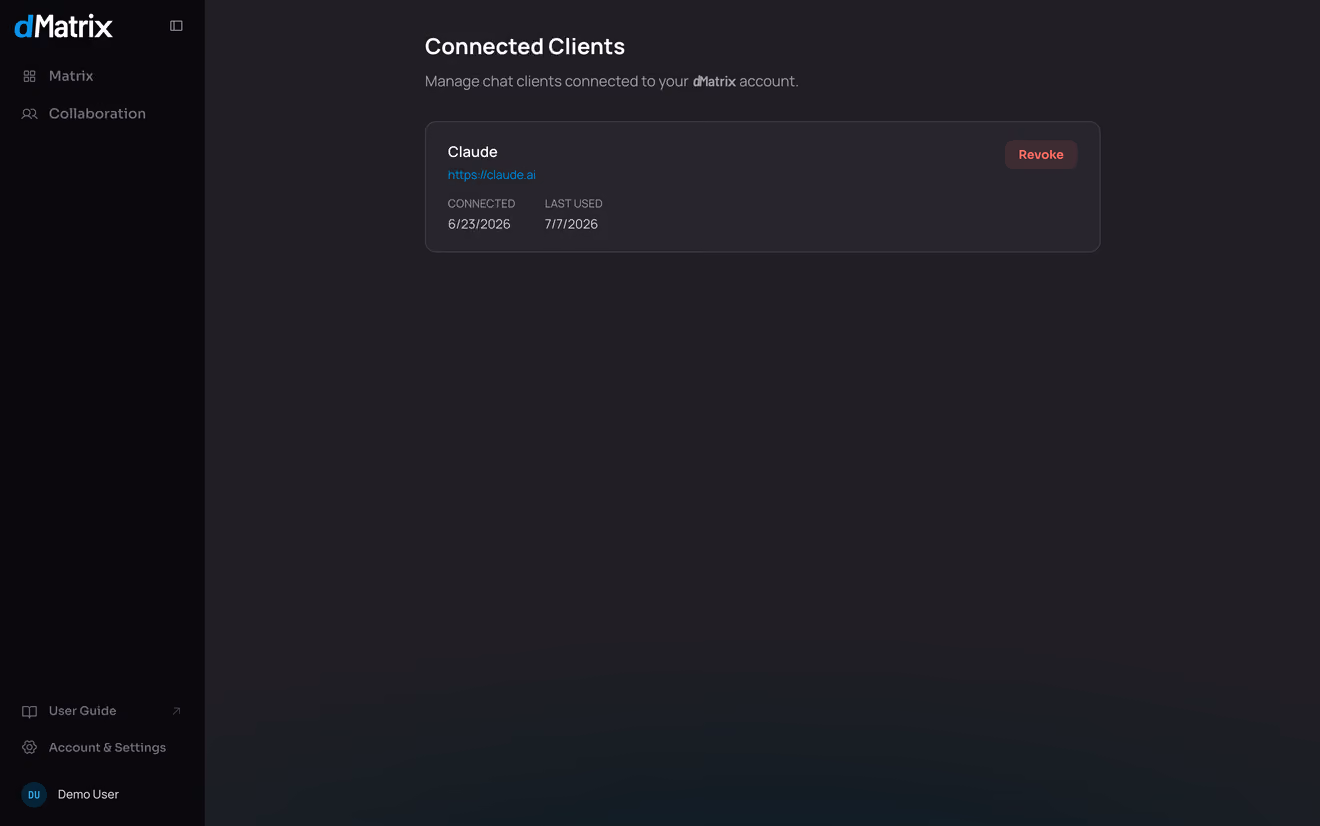This screenshot has height=826, width=1320.
Task: Click the CONNECTED label
Action: pos(482,204)
